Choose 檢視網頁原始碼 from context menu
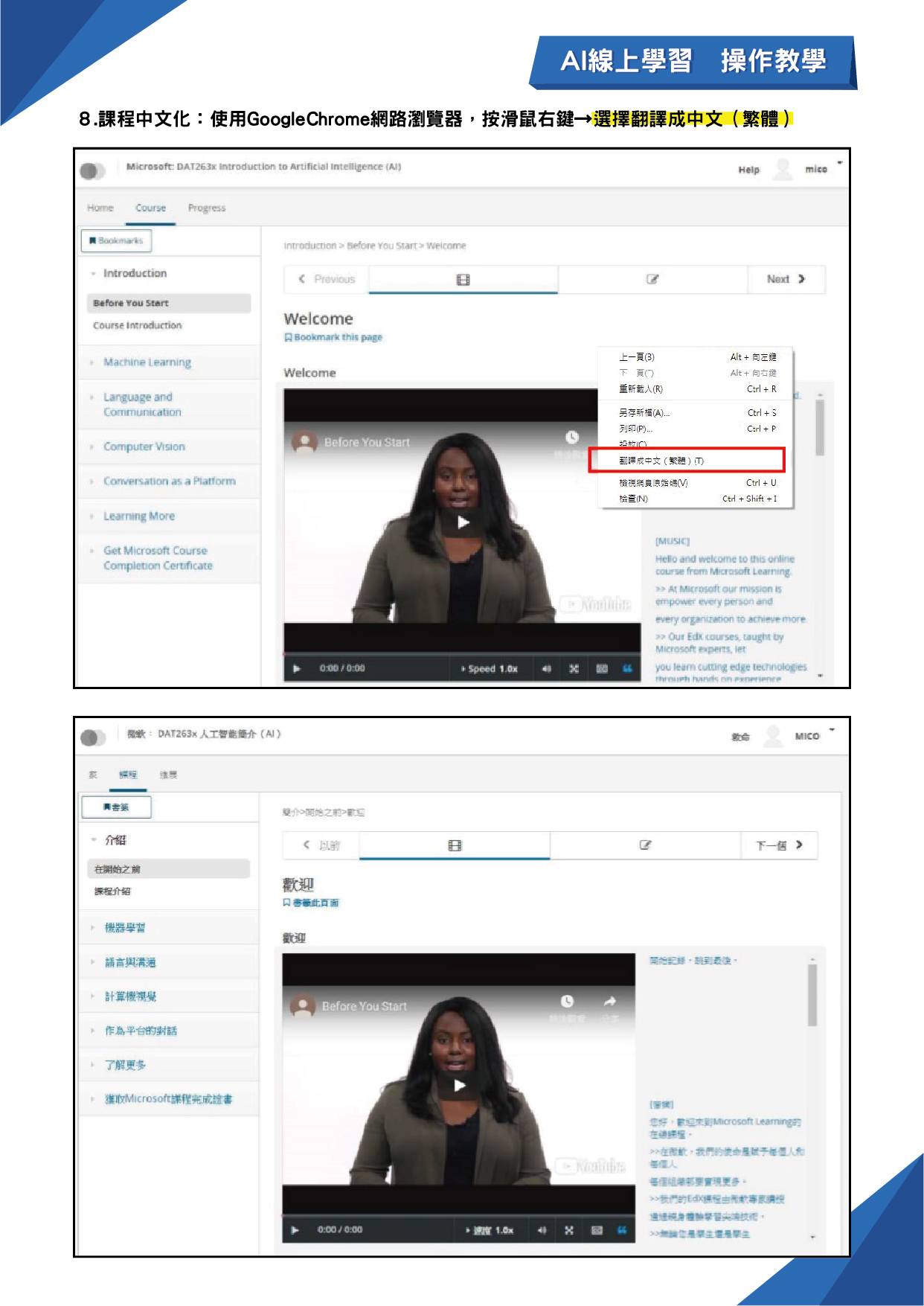The width and height of the screenshot is (924, 1306). point(697,483)
